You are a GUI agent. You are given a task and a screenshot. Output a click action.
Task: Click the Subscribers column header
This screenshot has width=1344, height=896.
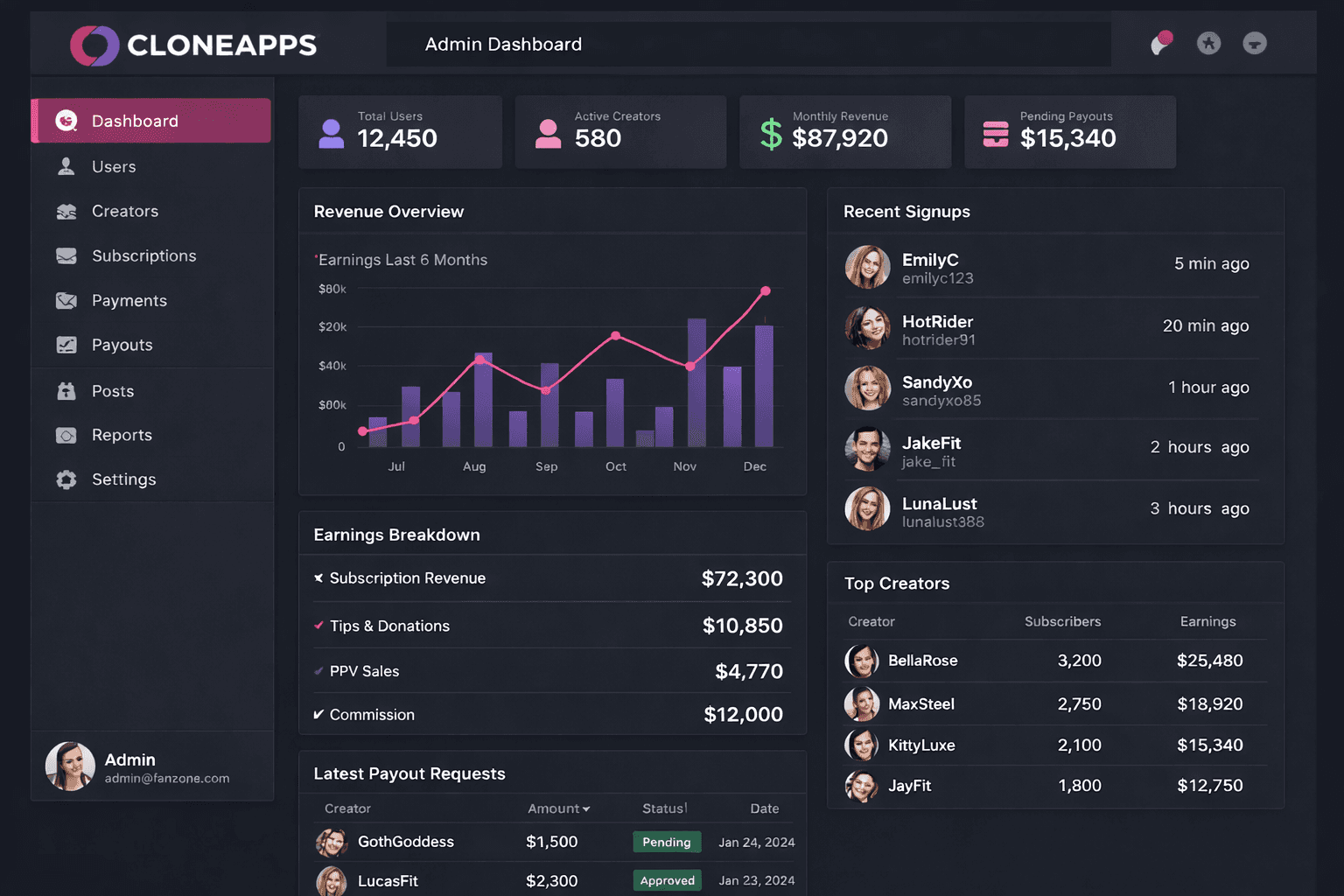tap(1062, 621)
